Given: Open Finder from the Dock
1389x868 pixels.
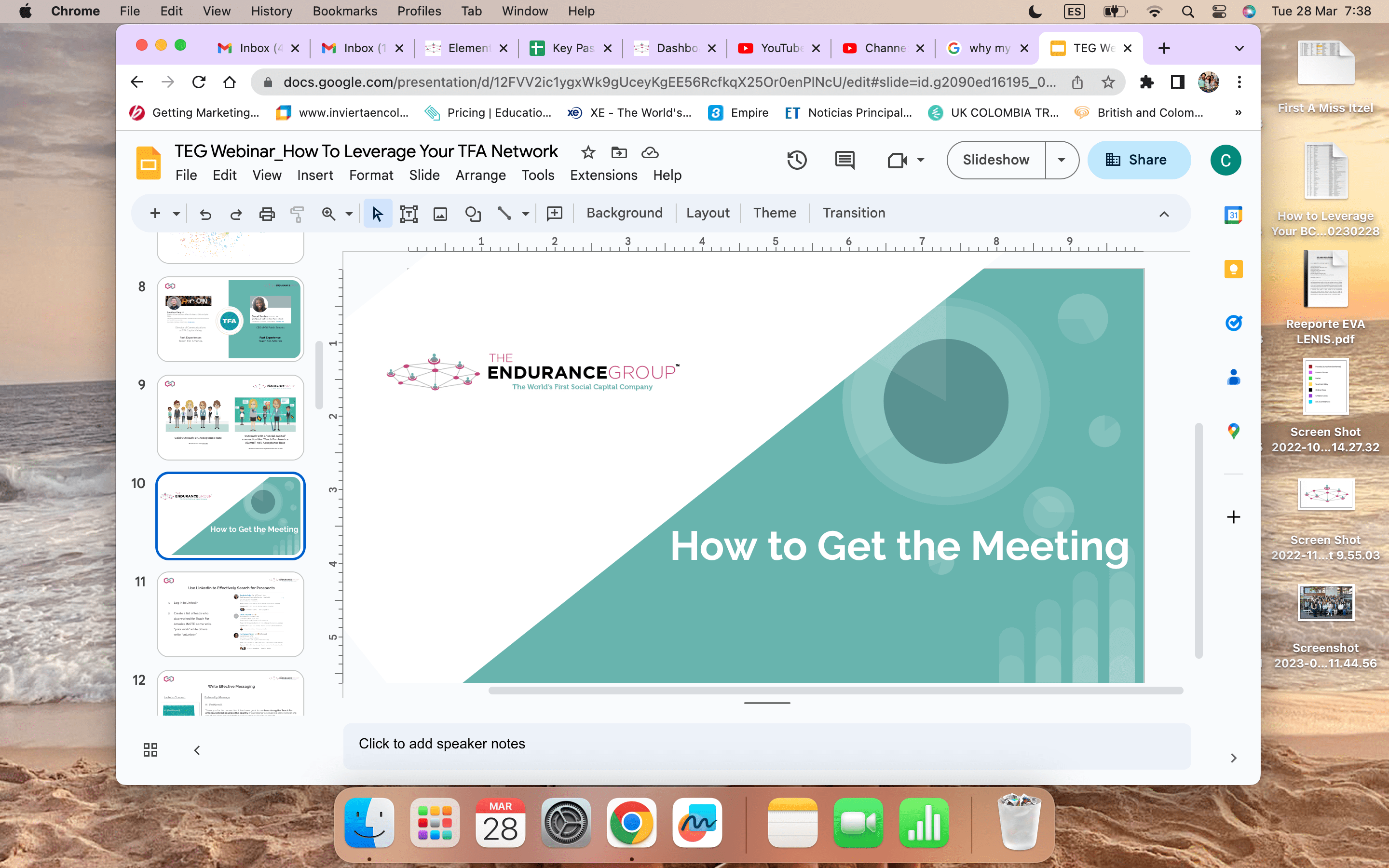Looking at the screenshot, I should (369, 823).
